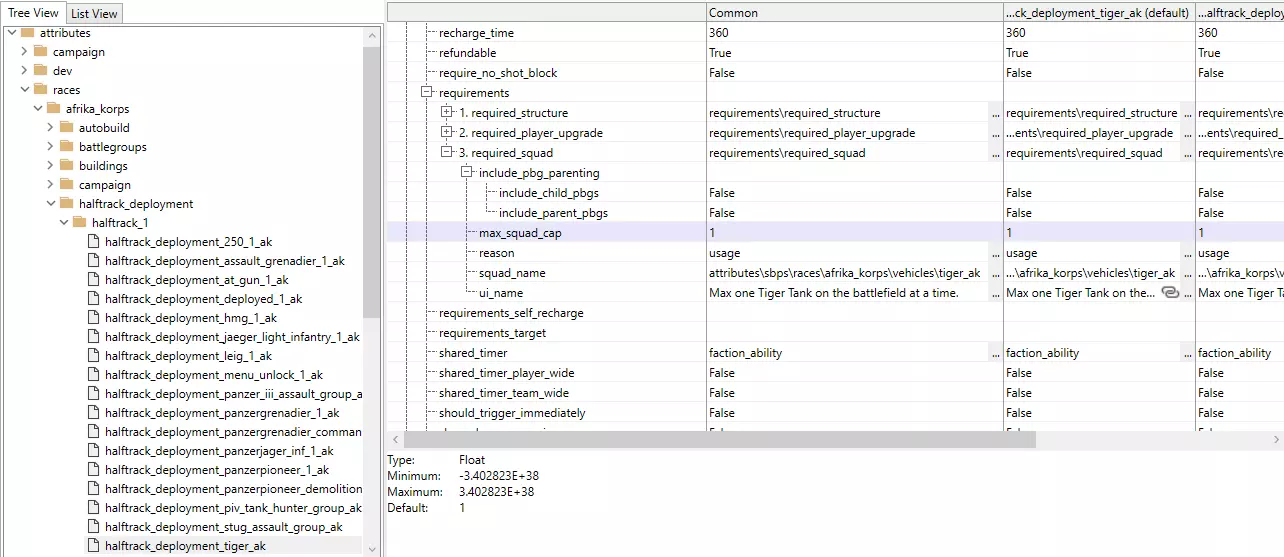The height and width of the screenshot is (557, 1284).
Task: Collapse the include_pbg_parenting node
Action: click(x=467, y=173)
